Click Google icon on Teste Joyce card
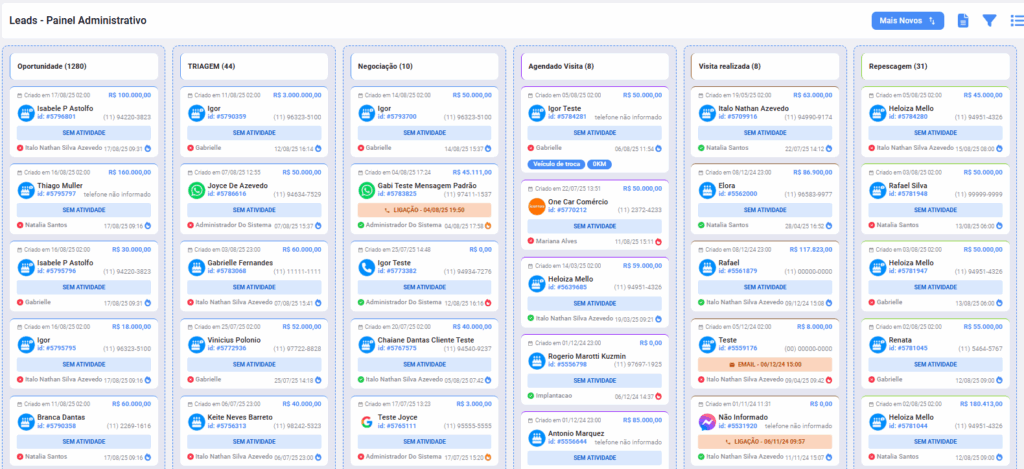1024x469 pixels. (367, 421)
